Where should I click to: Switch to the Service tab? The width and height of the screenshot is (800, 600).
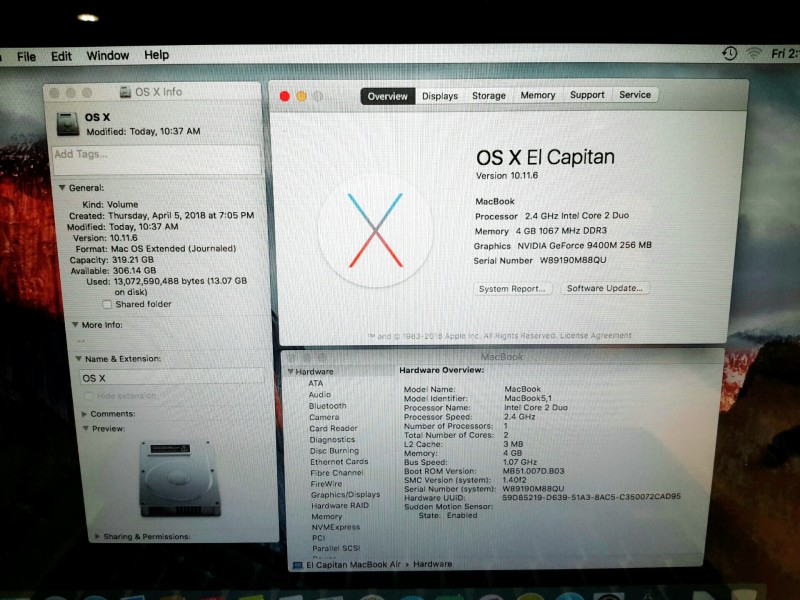[x=635, y=94]
